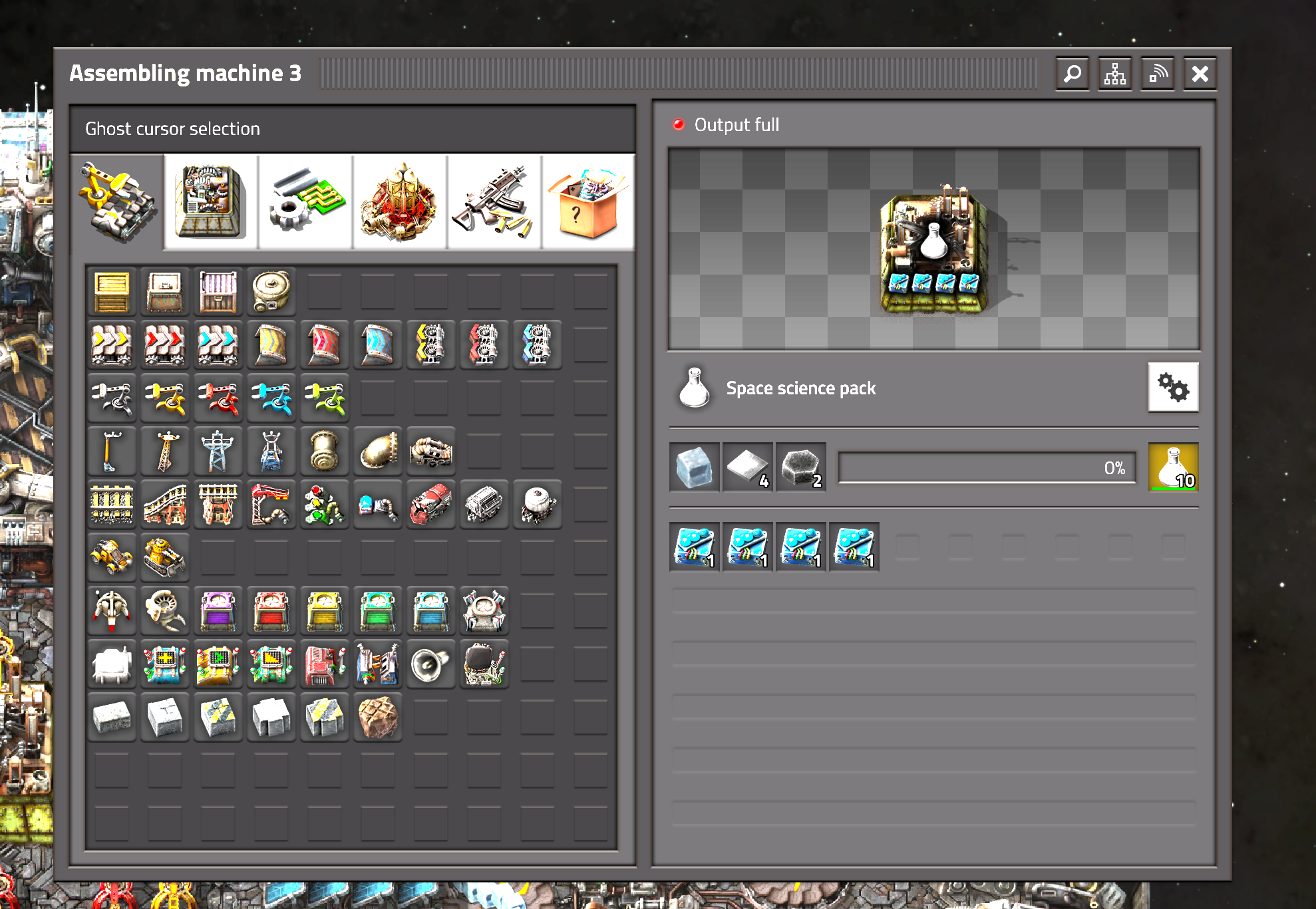
Task: Select the rail signal item
Action: click(x=325, y=504)
